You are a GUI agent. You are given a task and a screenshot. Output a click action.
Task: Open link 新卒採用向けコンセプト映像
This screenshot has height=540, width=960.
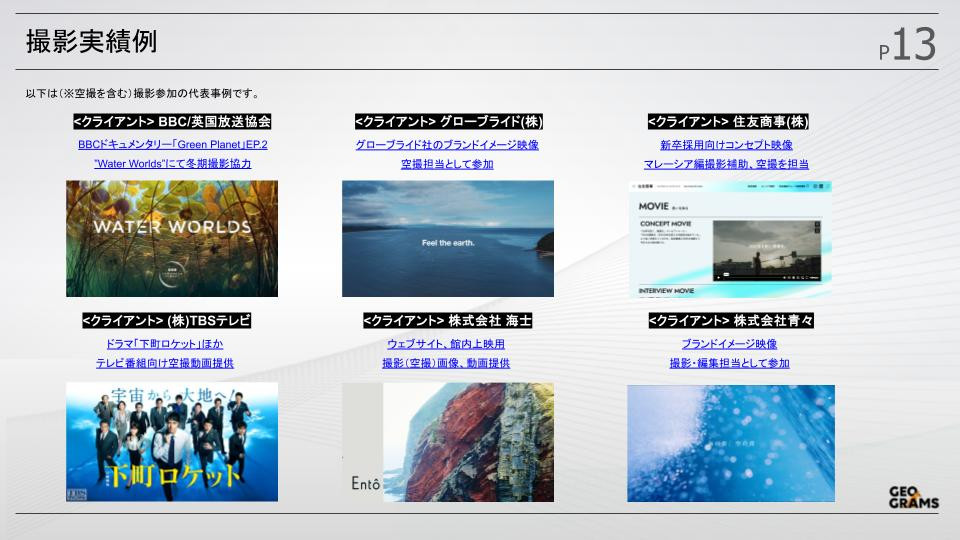pos(726,144)
